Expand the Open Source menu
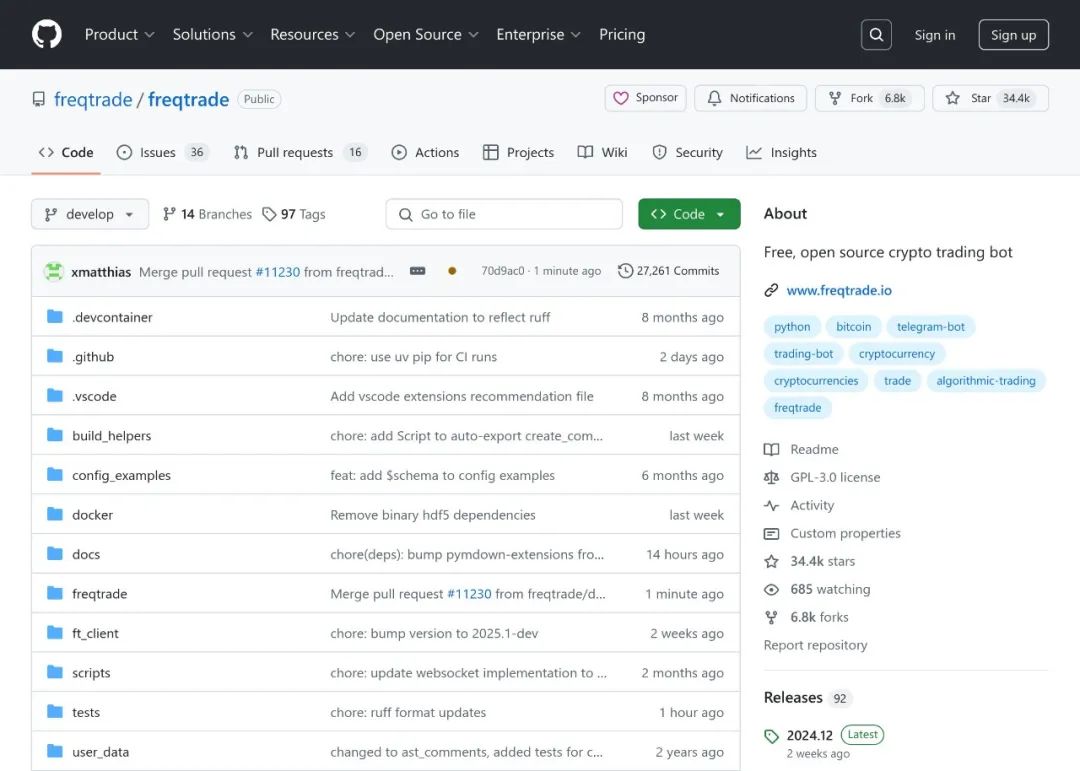 pos(426,34)
